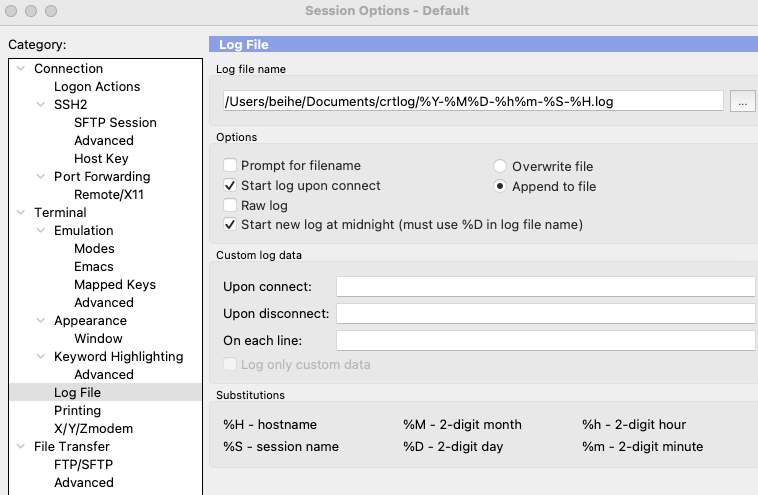758x495 pixels.
Task: Open the X/Y/Zmodem settings
Action: click(x=93, y=428)
